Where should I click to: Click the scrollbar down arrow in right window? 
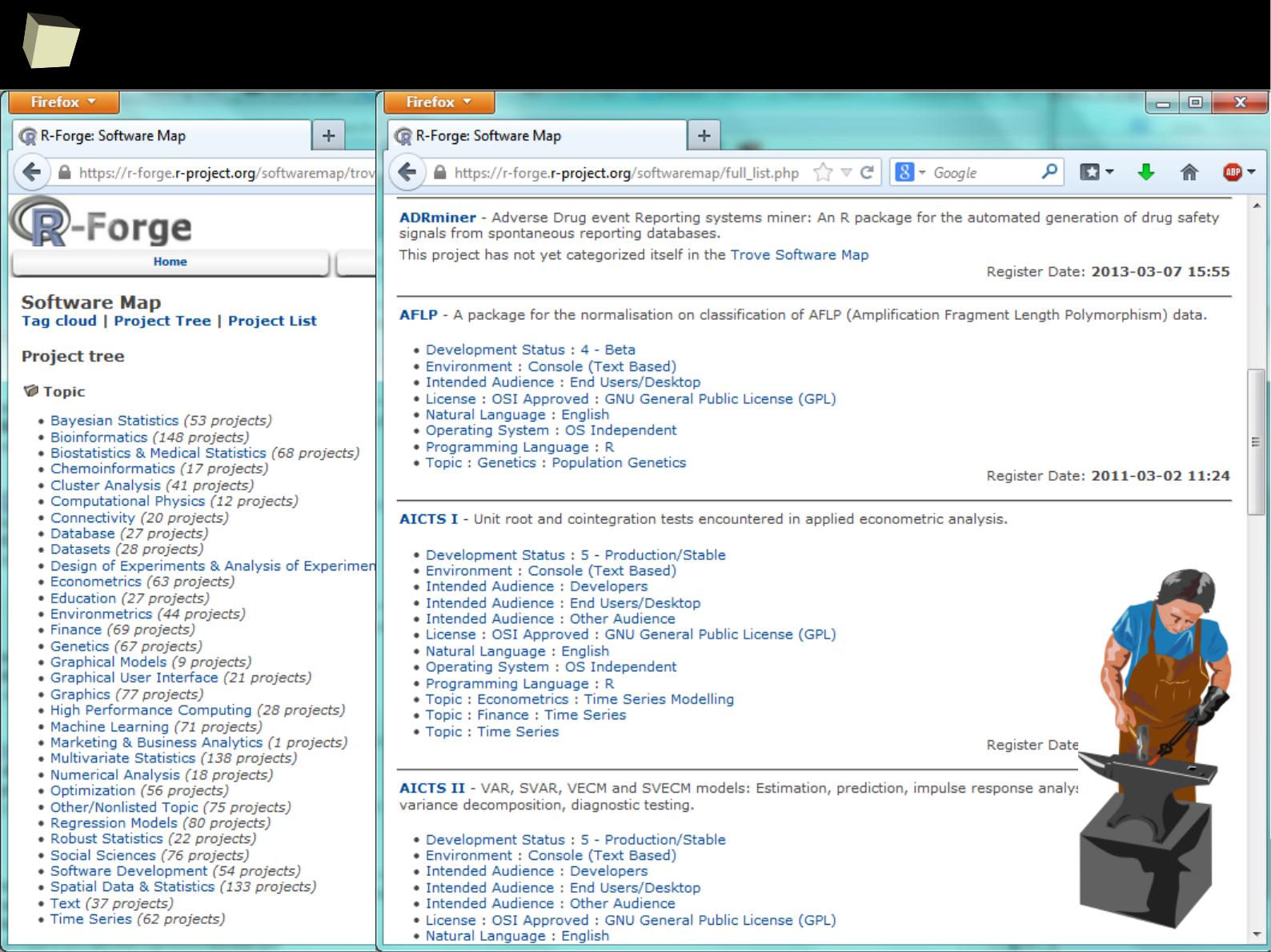(x=1257, y=934)
